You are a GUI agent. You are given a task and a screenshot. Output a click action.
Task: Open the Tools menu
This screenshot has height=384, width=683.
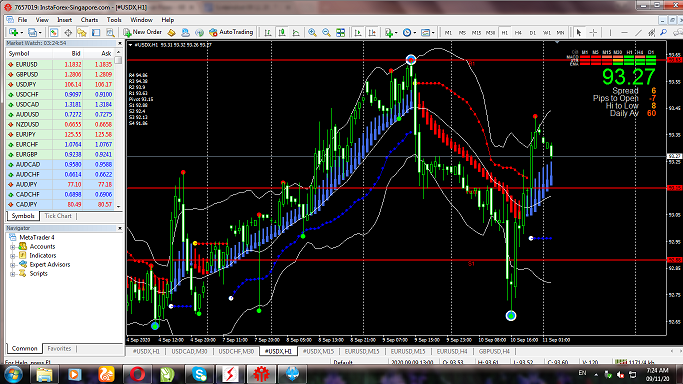point(114,20)
